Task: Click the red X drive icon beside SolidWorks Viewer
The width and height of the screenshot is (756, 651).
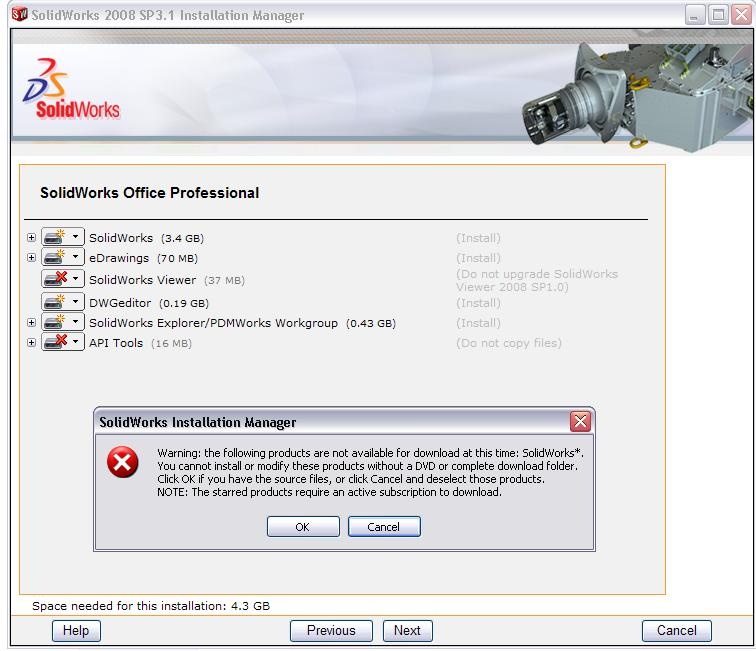Action: coord(54,279)
